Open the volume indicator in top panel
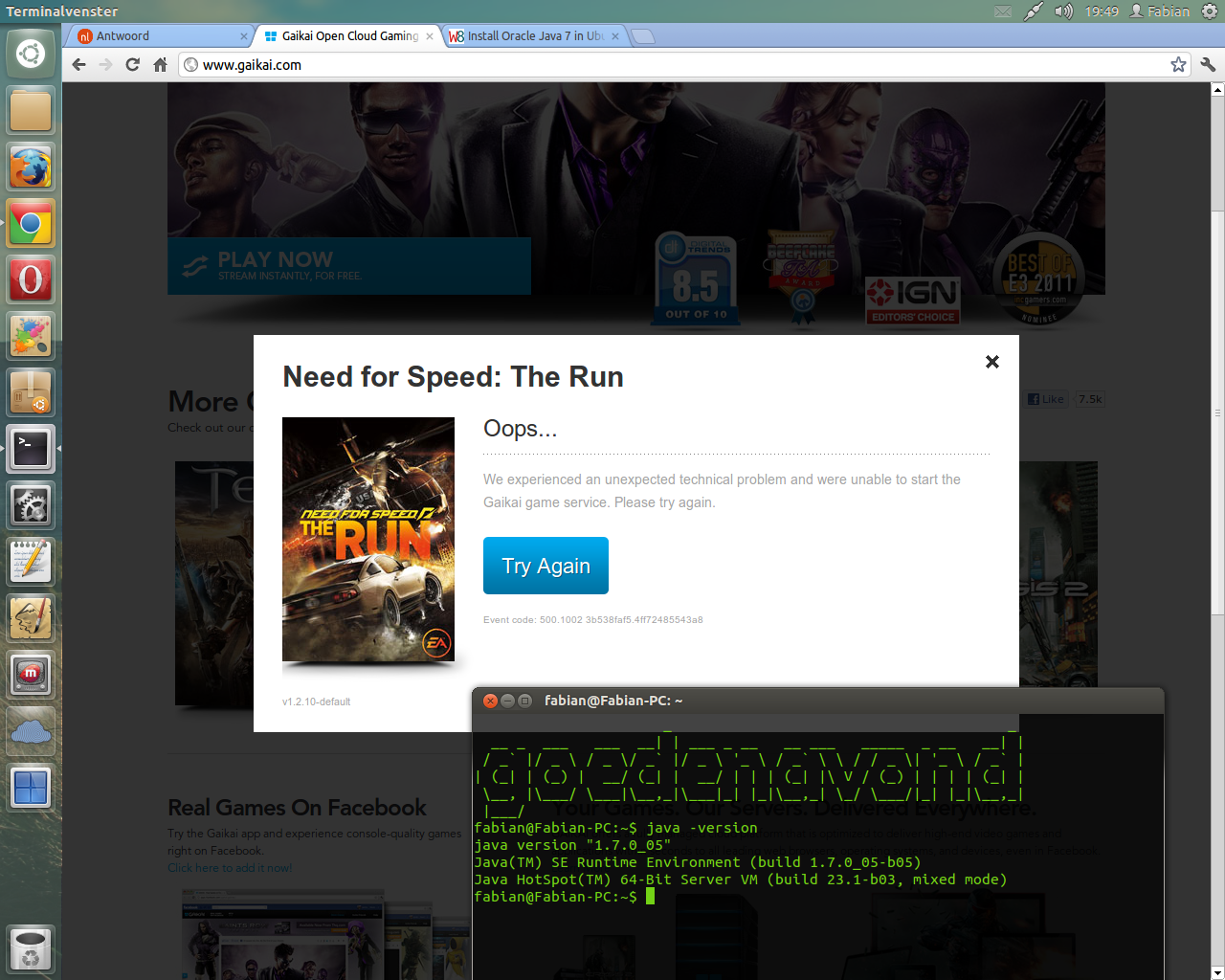Viewport: 1225px width, 980px height. point(1064,11)
